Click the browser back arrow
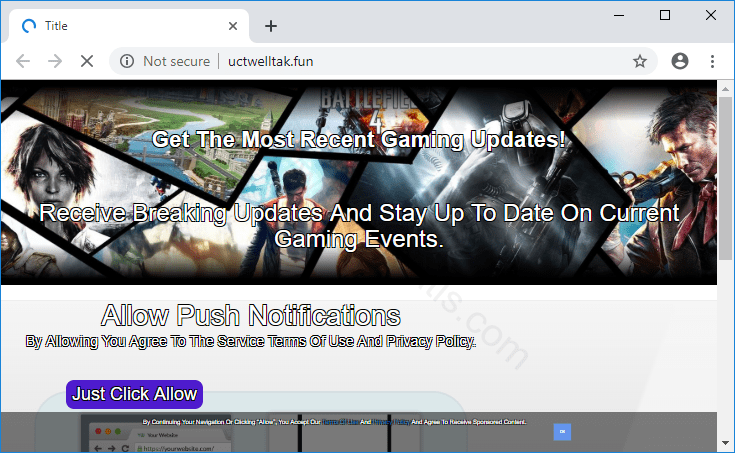 click(24, 61)
